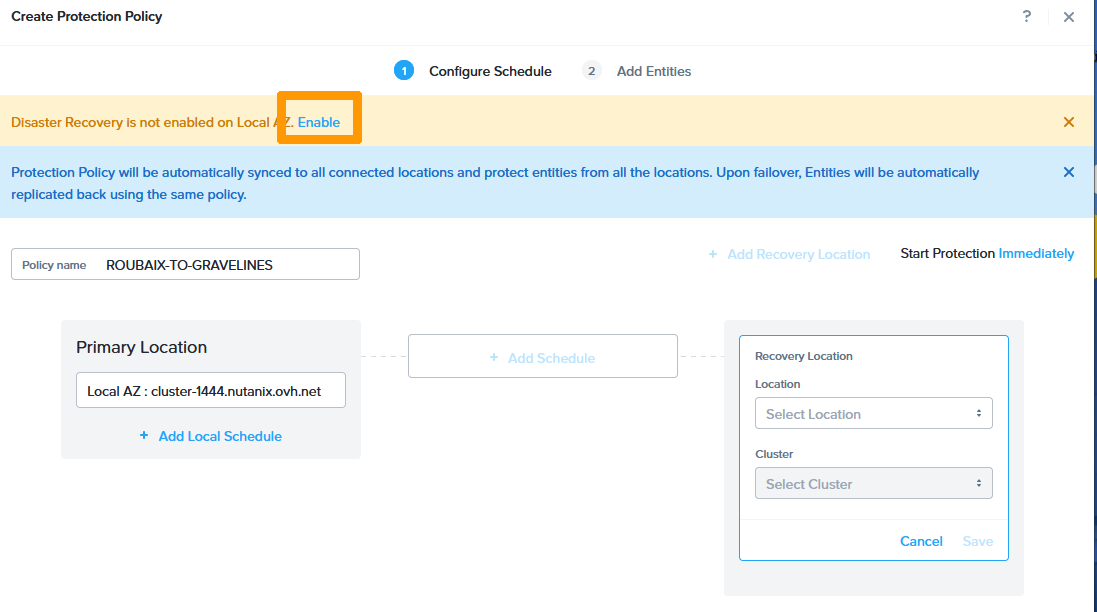Save the Recovery Location settings

point(977,541)
